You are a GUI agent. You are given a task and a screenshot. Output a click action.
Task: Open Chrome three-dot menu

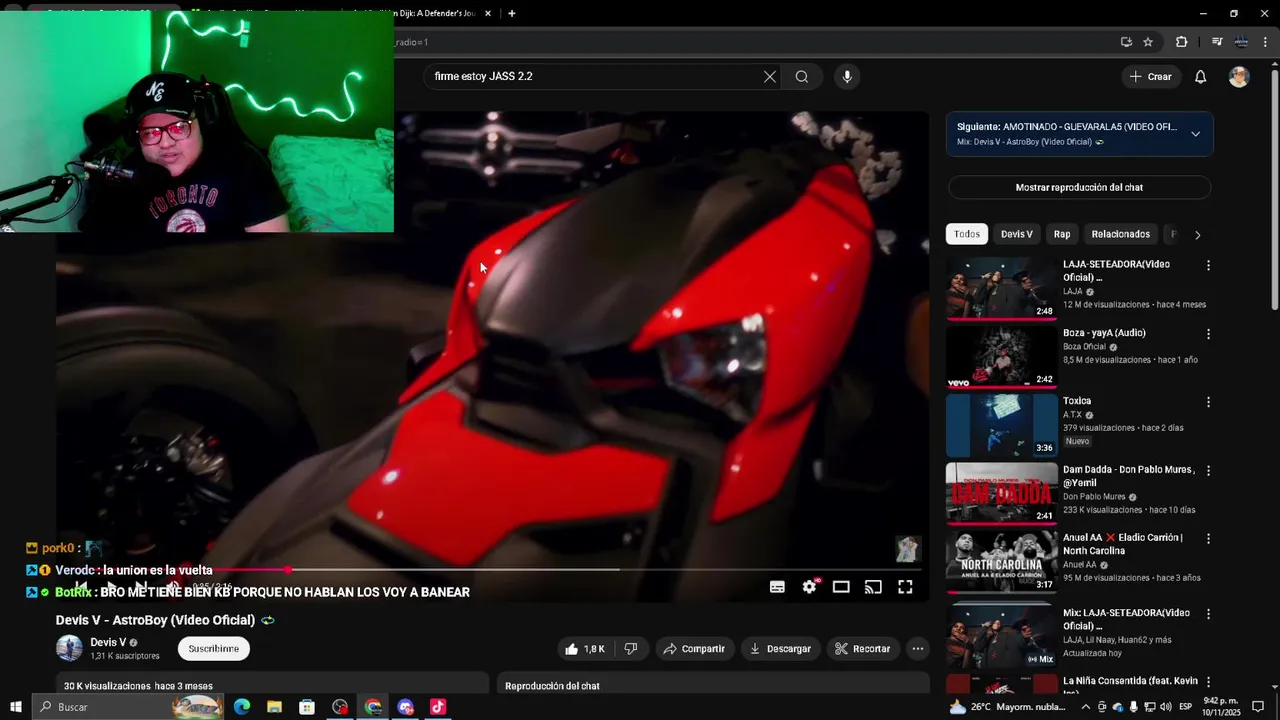pyautogui.click(x=1265, y=42)
